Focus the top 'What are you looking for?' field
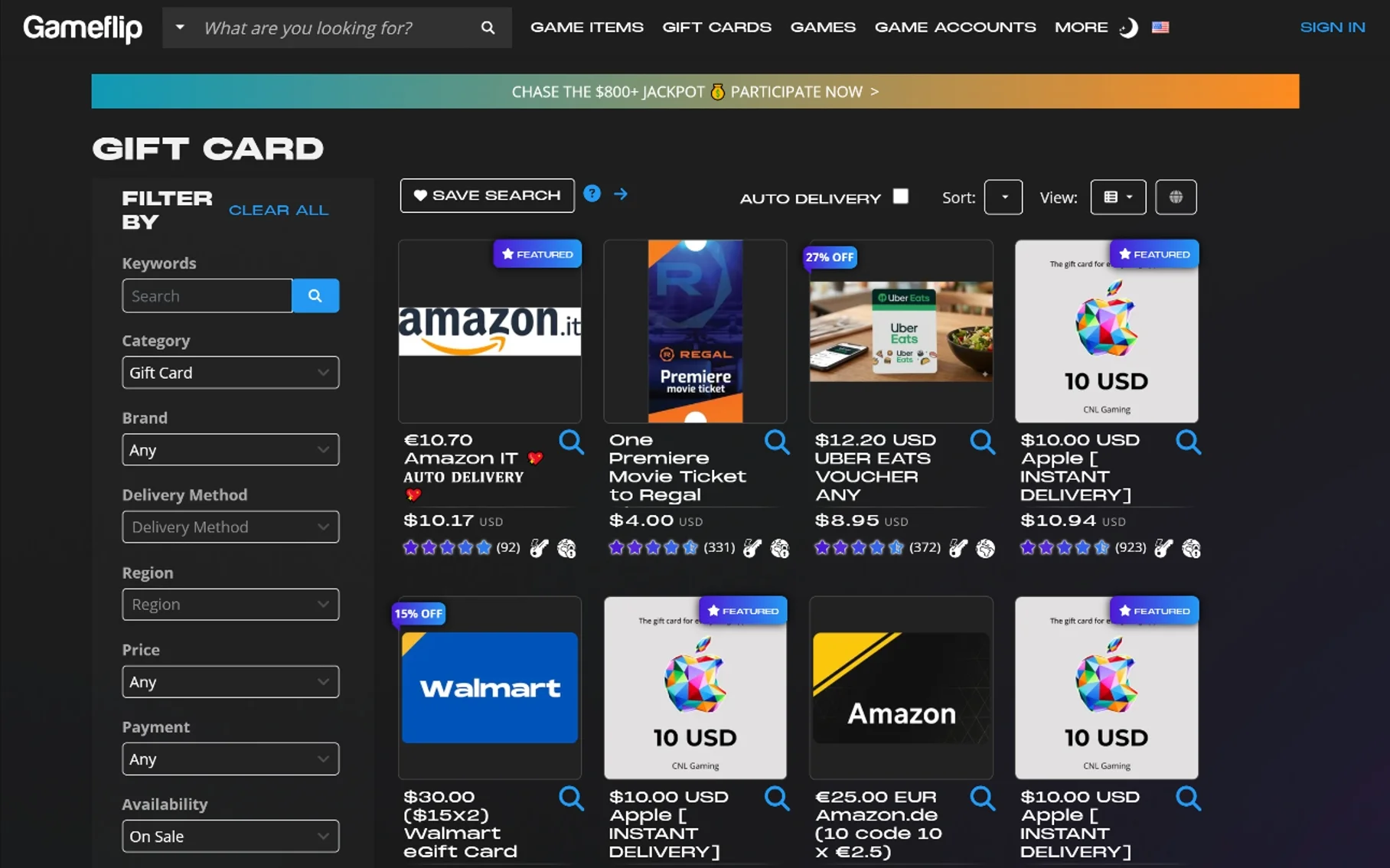 coord(337,28)
